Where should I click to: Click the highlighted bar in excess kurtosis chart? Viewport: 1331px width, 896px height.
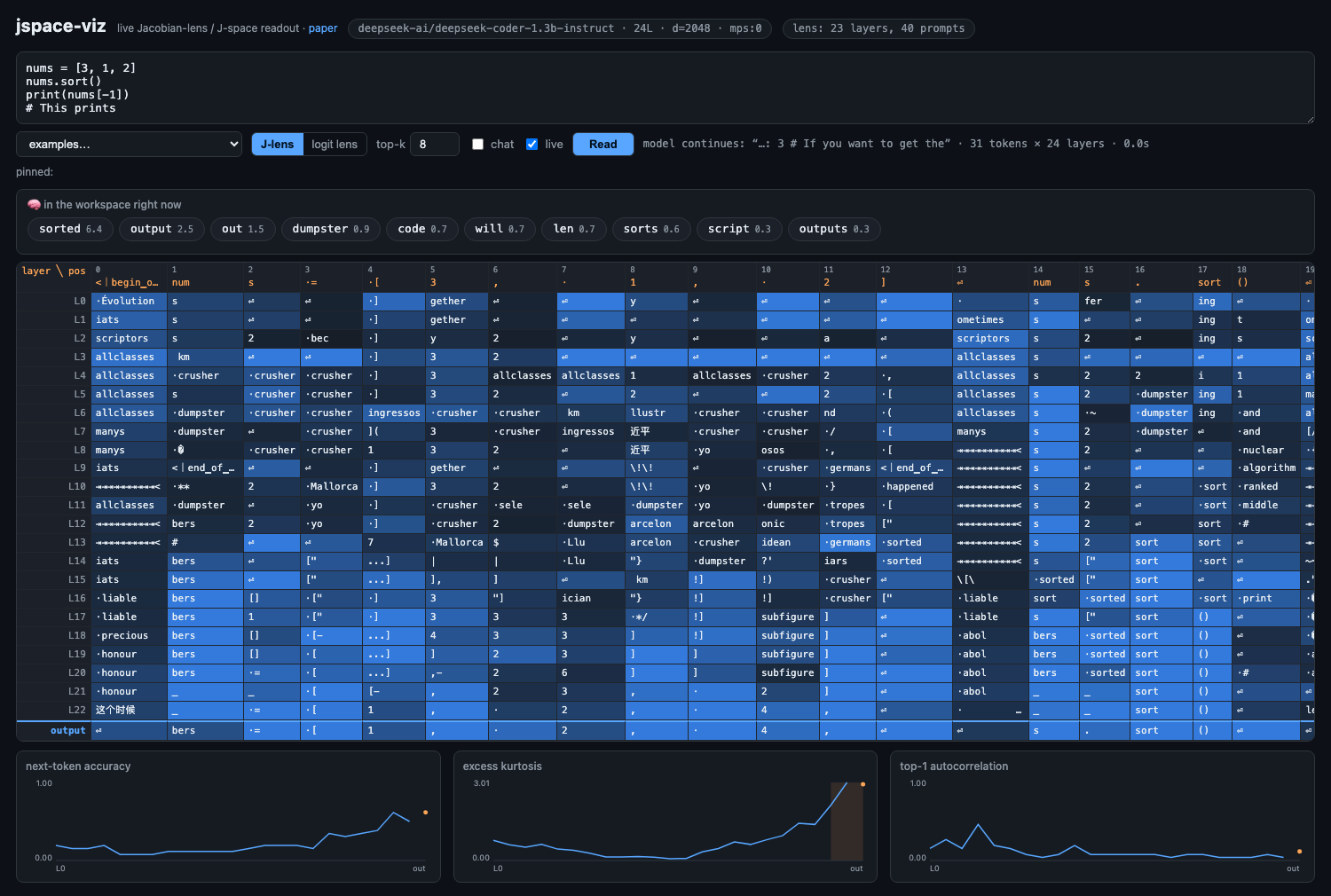tap(847, 821)
